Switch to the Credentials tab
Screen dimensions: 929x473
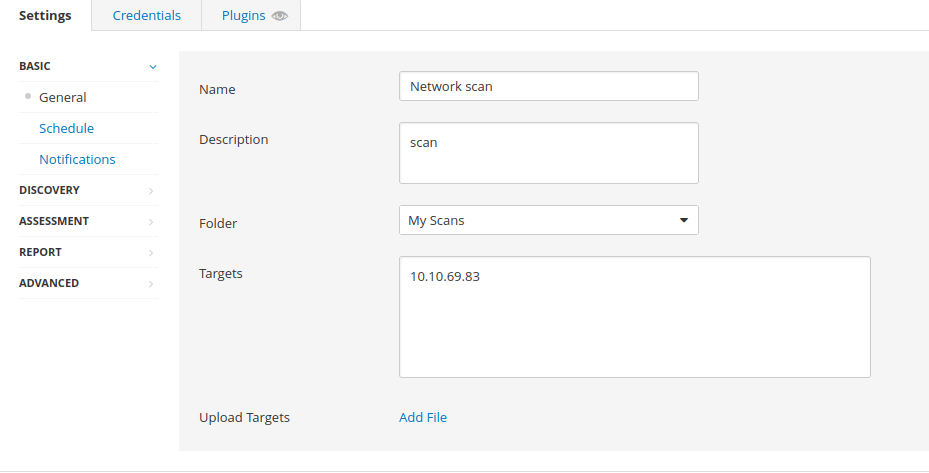(146, 15)
